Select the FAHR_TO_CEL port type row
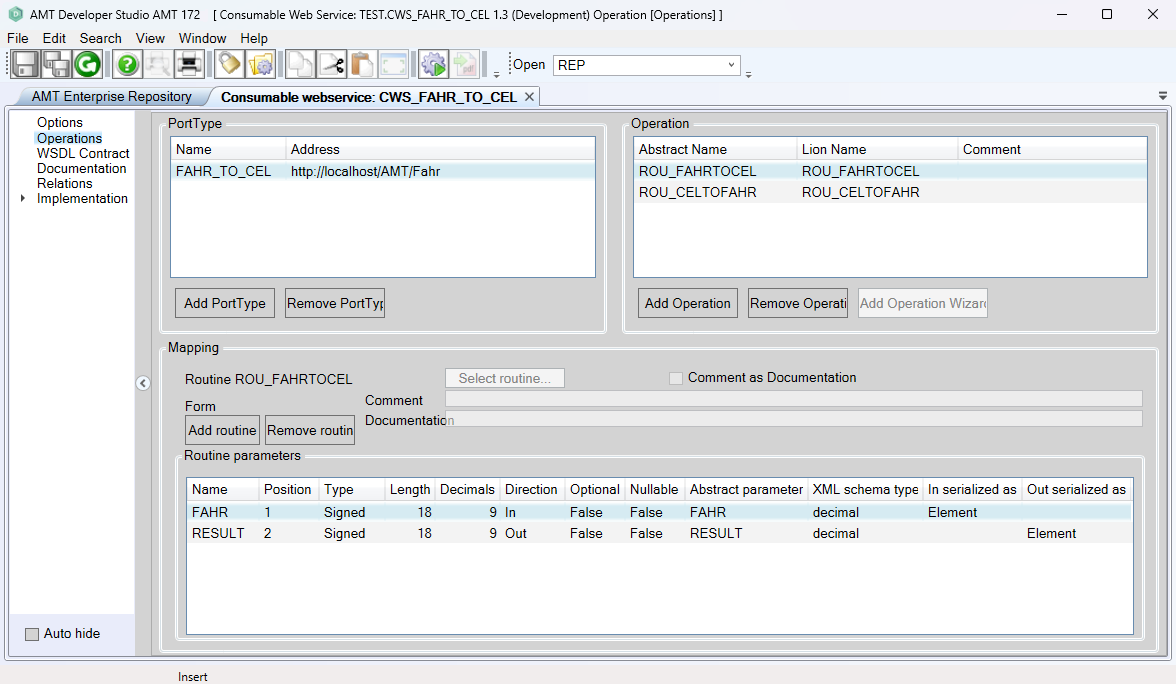 382,171
